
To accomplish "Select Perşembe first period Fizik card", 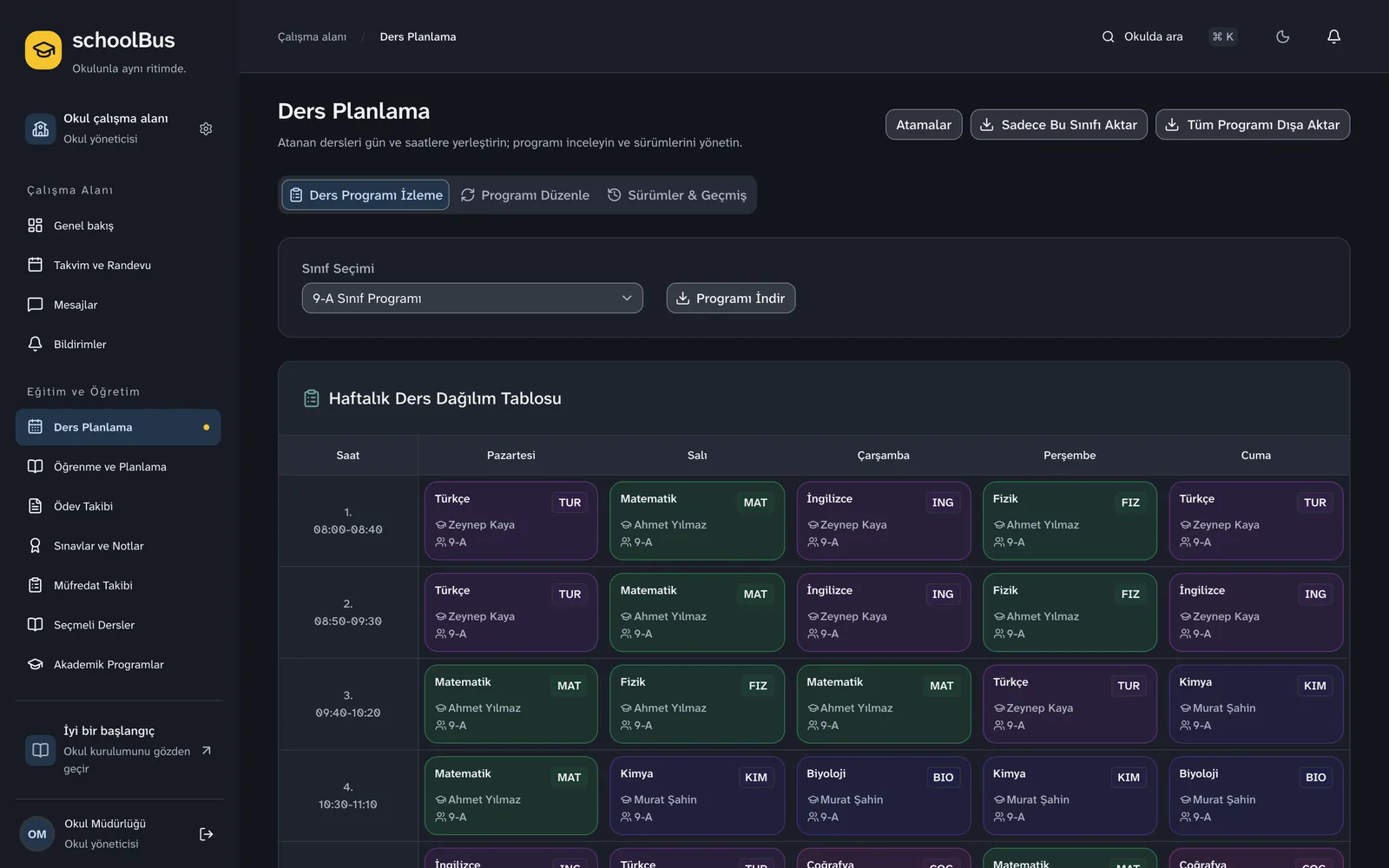I will click(x=1070, y=521).
